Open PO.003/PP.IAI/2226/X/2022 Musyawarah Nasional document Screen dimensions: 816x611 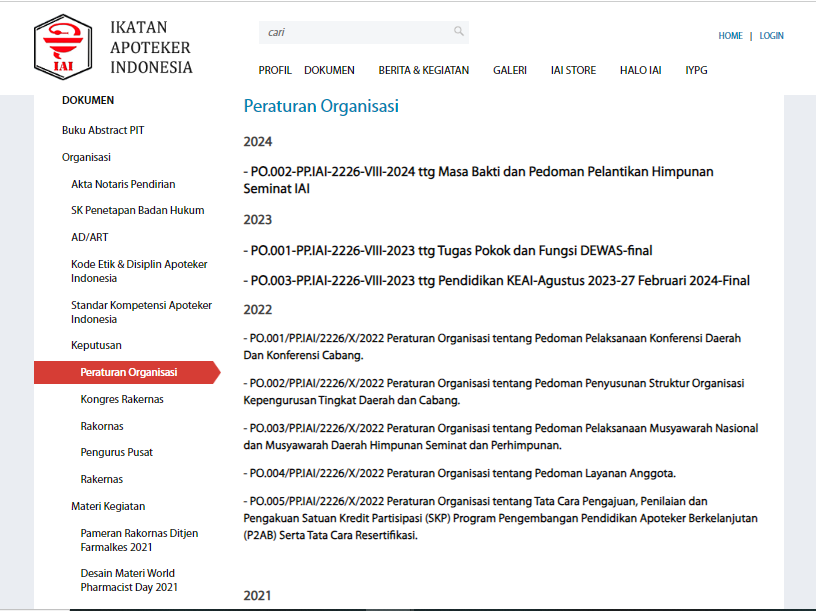pyautogui.click(x=501, y=437)
